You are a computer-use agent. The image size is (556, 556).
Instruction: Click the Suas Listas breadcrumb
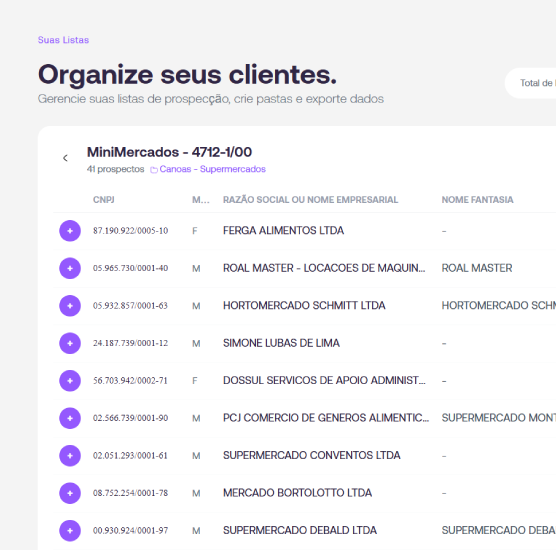63,40
